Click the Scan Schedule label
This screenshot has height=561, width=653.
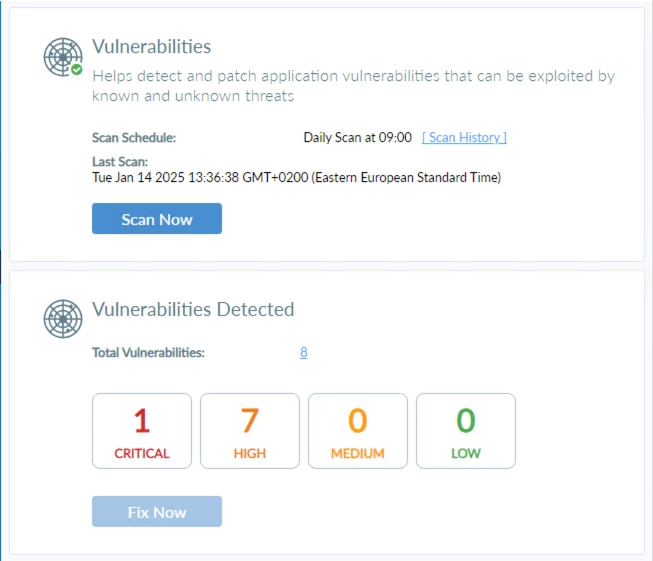[x=134, y=137]
